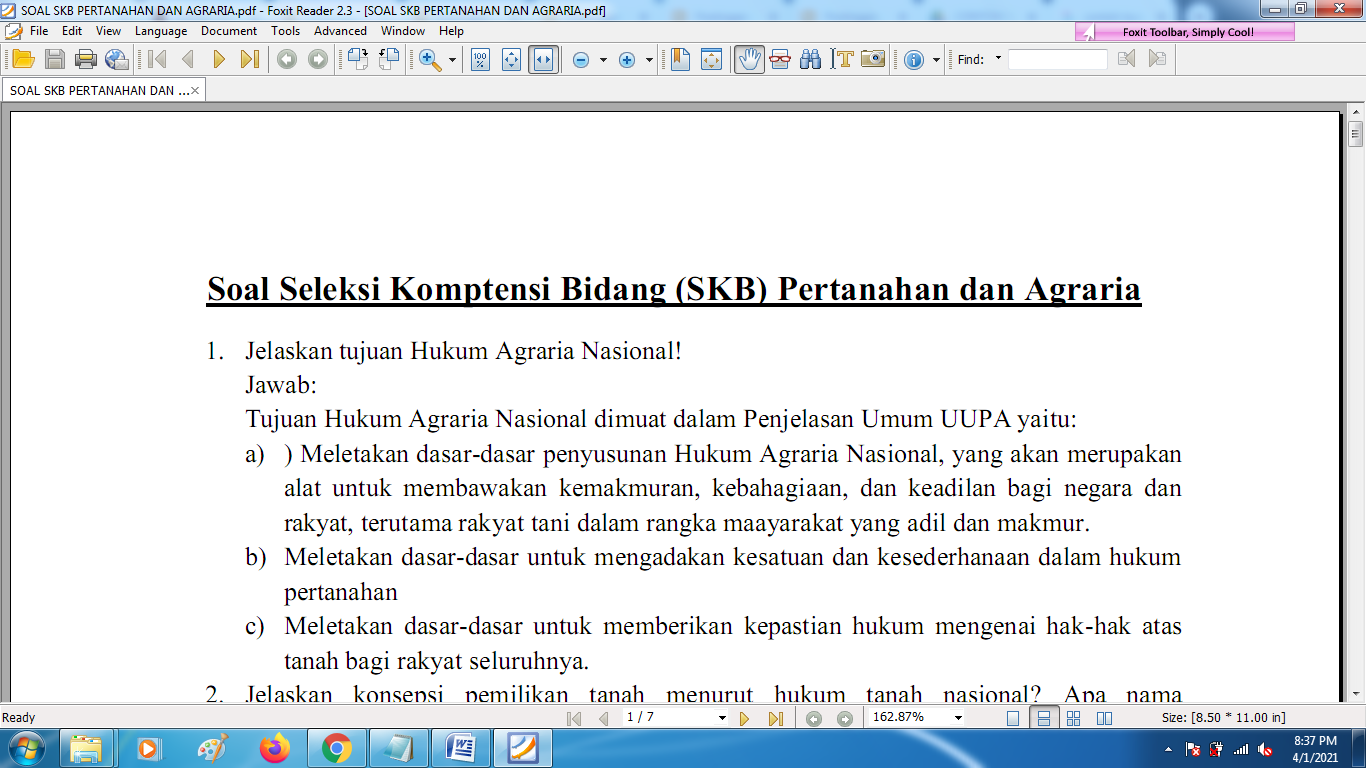This screenshot has width=1366, height=768.
Task: Activate the Snapshot camera tool
Action: point(873,59)
